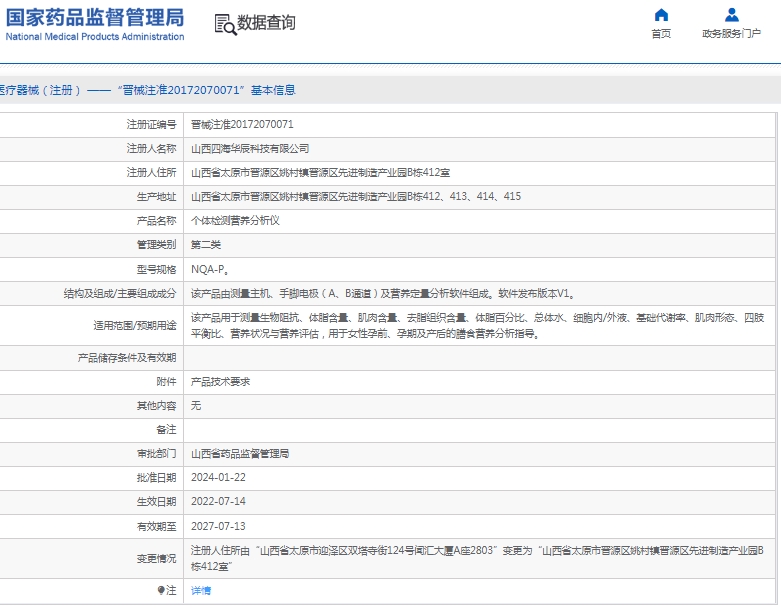Click the 管理类别 row label

156,244
